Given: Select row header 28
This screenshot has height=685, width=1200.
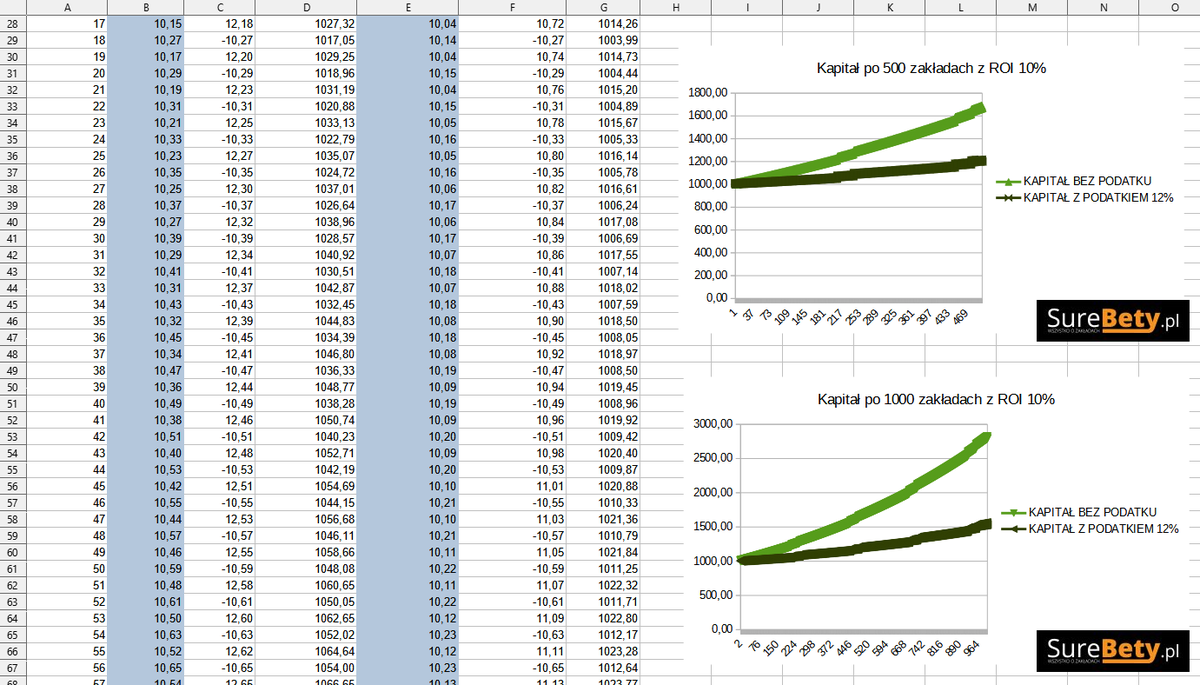Looking at the screenshot, I should pos(12,23).
